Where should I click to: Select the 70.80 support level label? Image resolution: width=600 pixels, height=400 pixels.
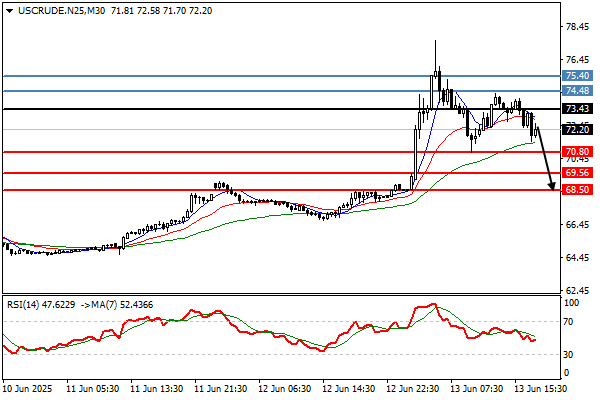pos(577,152)
